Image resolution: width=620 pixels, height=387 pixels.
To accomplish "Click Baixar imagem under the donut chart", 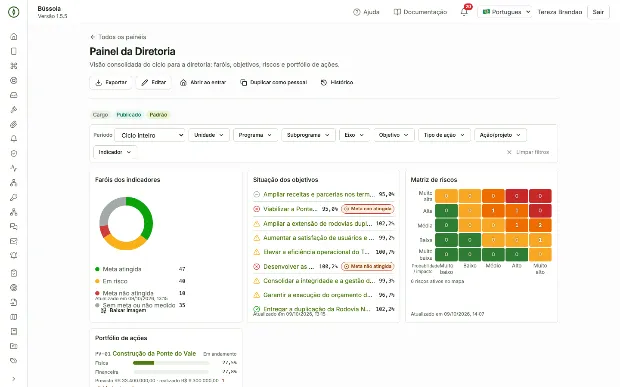I will (x=124, y=311).
